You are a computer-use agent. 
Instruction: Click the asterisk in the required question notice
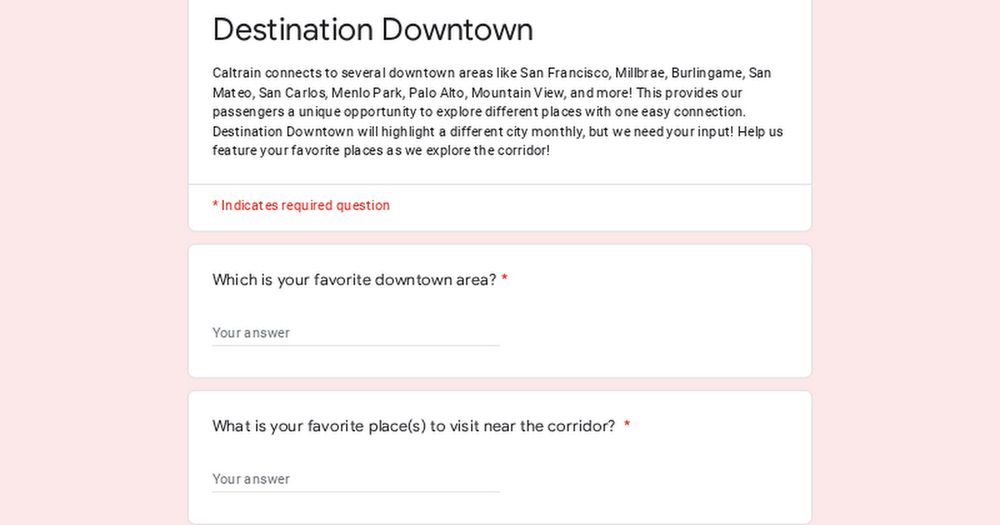click(x=216, y=205)
